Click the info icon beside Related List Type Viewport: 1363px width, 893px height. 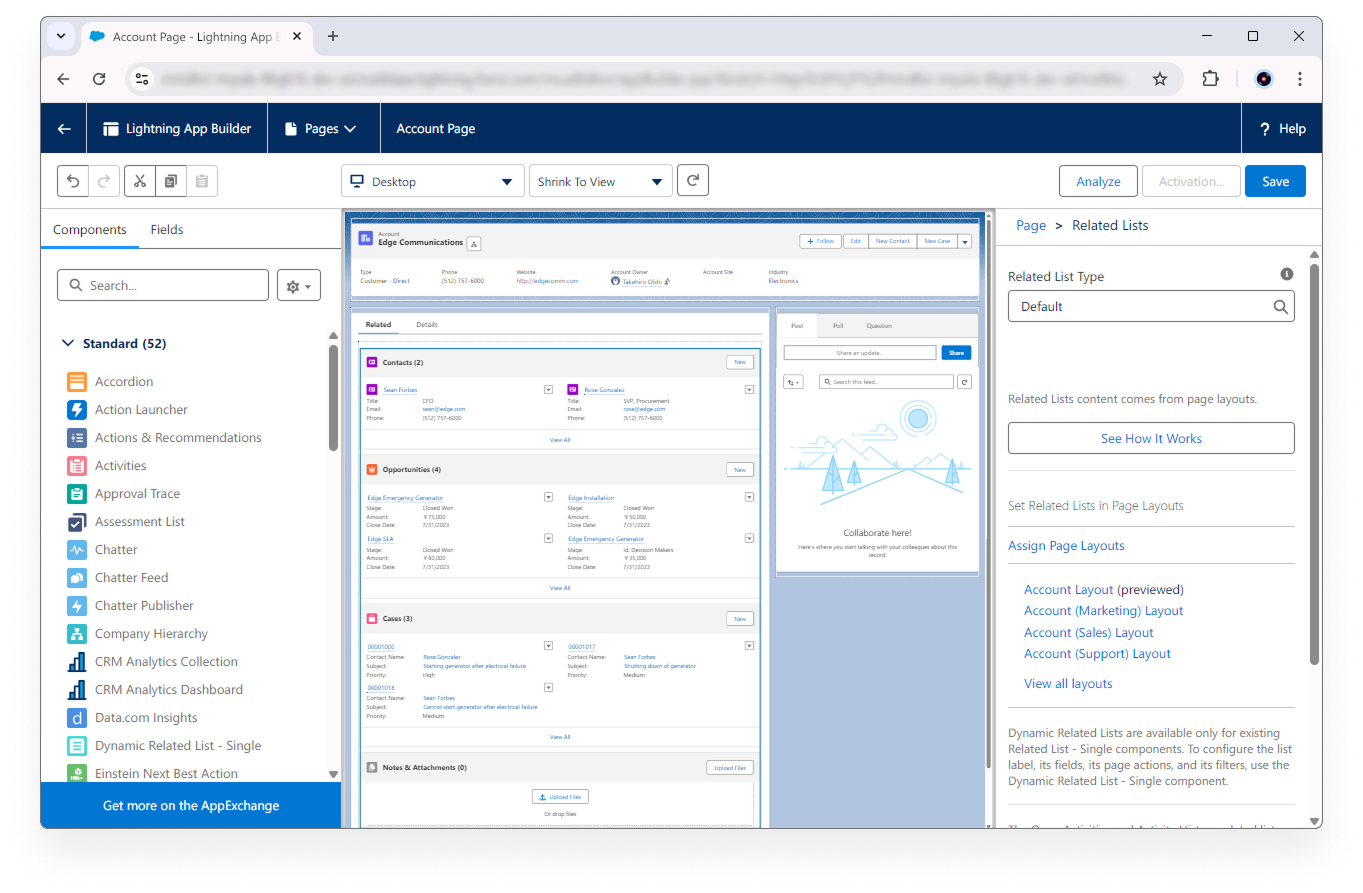1287,274
